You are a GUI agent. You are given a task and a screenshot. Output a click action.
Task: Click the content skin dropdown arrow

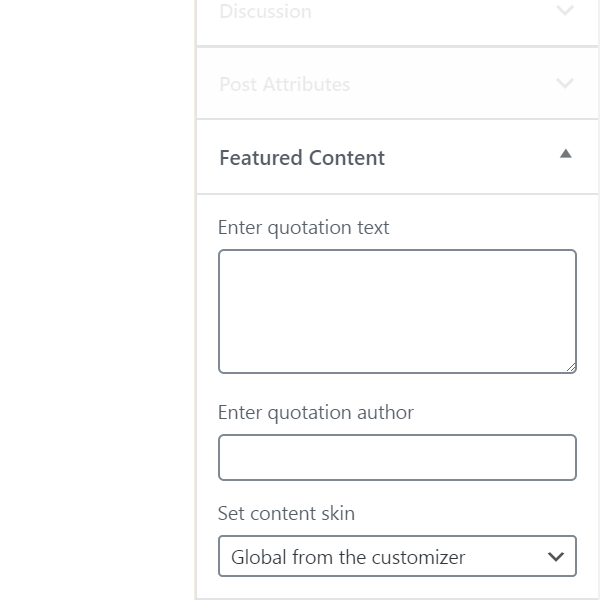coord(556,556)
